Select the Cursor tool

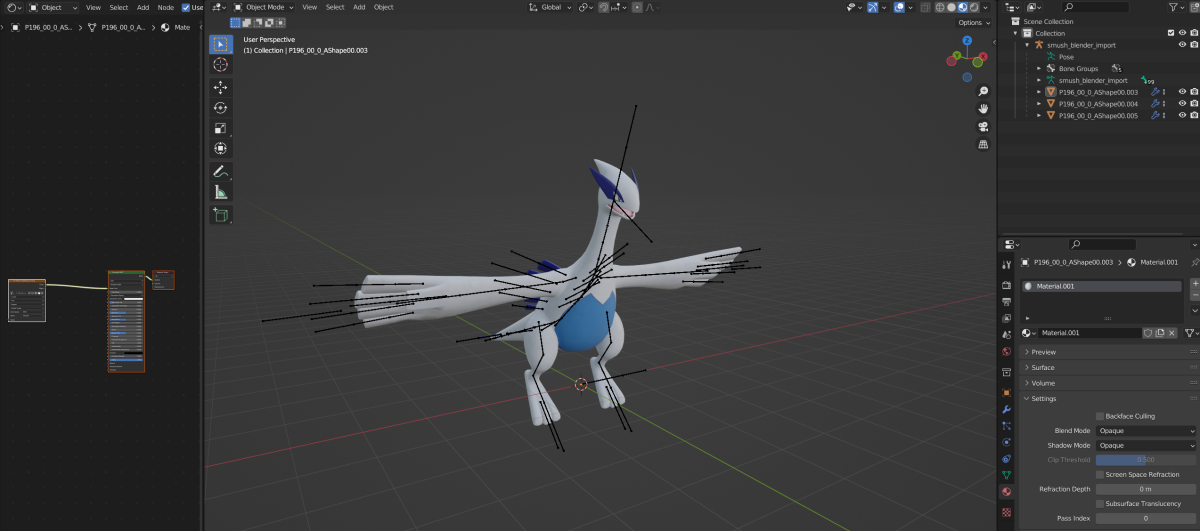[x=220, y=64]
